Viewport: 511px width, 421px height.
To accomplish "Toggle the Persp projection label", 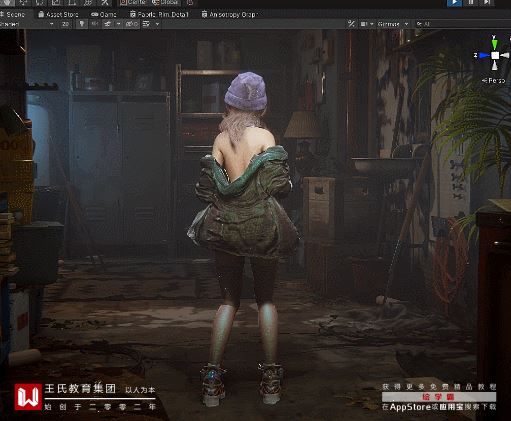I will pyautogui.click(x=494, y=81).
